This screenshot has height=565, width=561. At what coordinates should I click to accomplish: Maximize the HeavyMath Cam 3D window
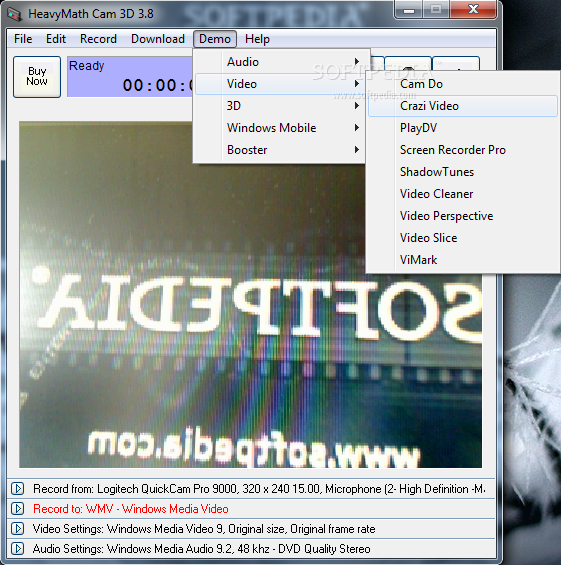tap(436, 9)
